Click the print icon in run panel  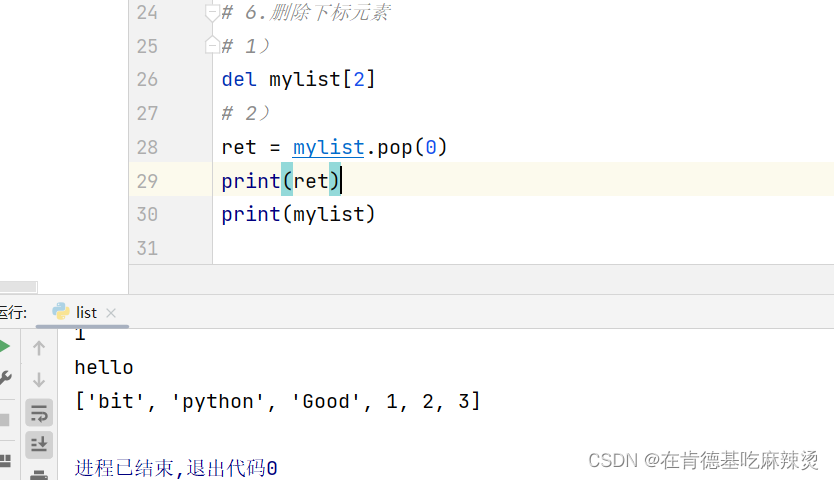(39, 475)
